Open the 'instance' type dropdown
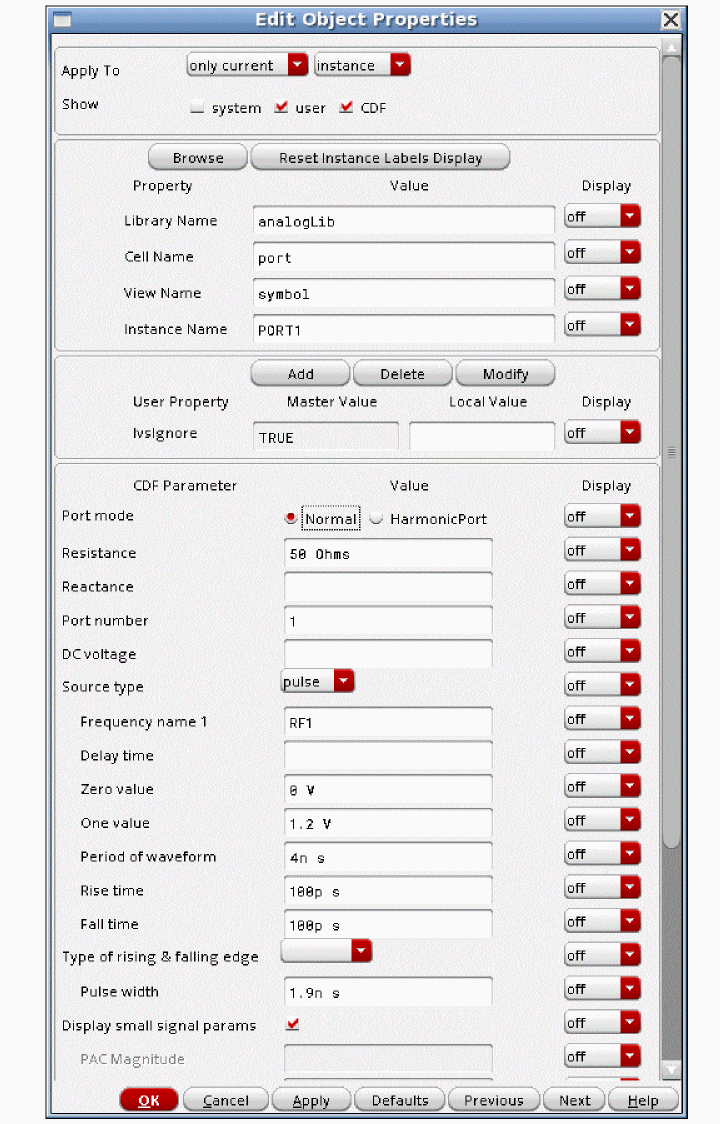Image resolution: width=720 pixels, height=1124 pixels. pyautogui.click(x=362, y=66)
